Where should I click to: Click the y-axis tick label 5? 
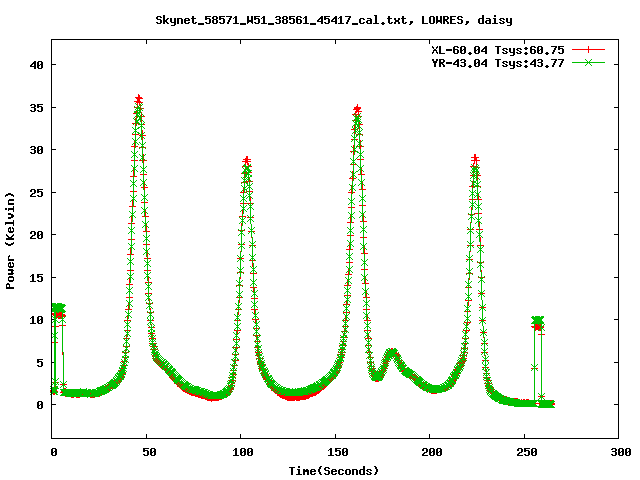[x=40, y=362]
